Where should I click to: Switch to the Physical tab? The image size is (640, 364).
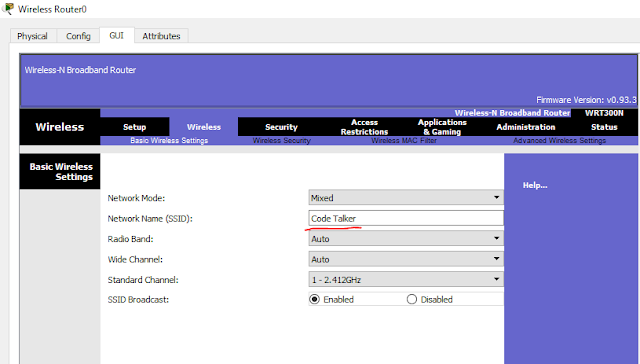pos(32,36)
